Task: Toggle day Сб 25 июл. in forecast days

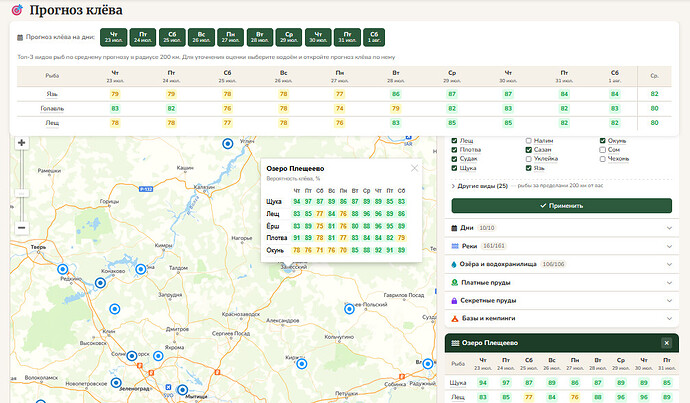Action: (x=172, y=37)
